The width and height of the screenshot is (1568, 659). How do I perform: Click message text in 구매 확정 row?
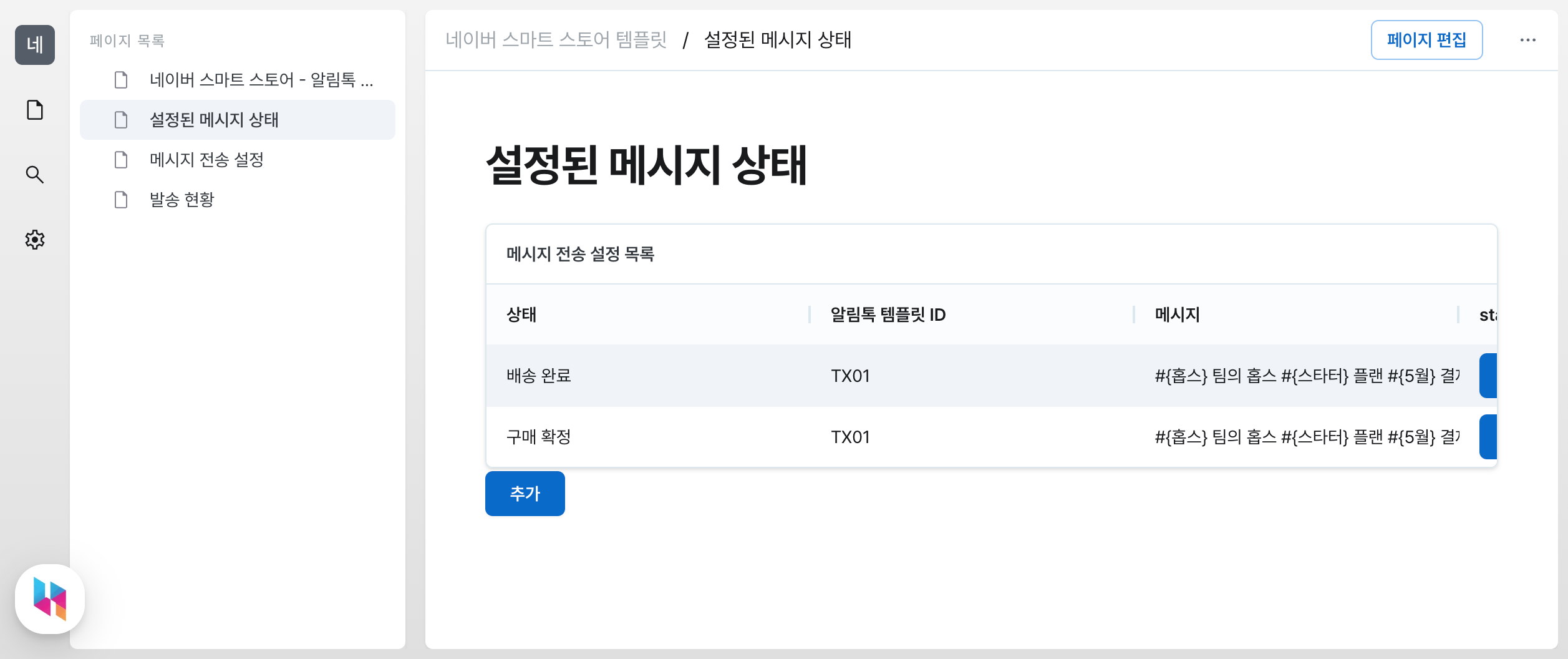coord(1307,437)
